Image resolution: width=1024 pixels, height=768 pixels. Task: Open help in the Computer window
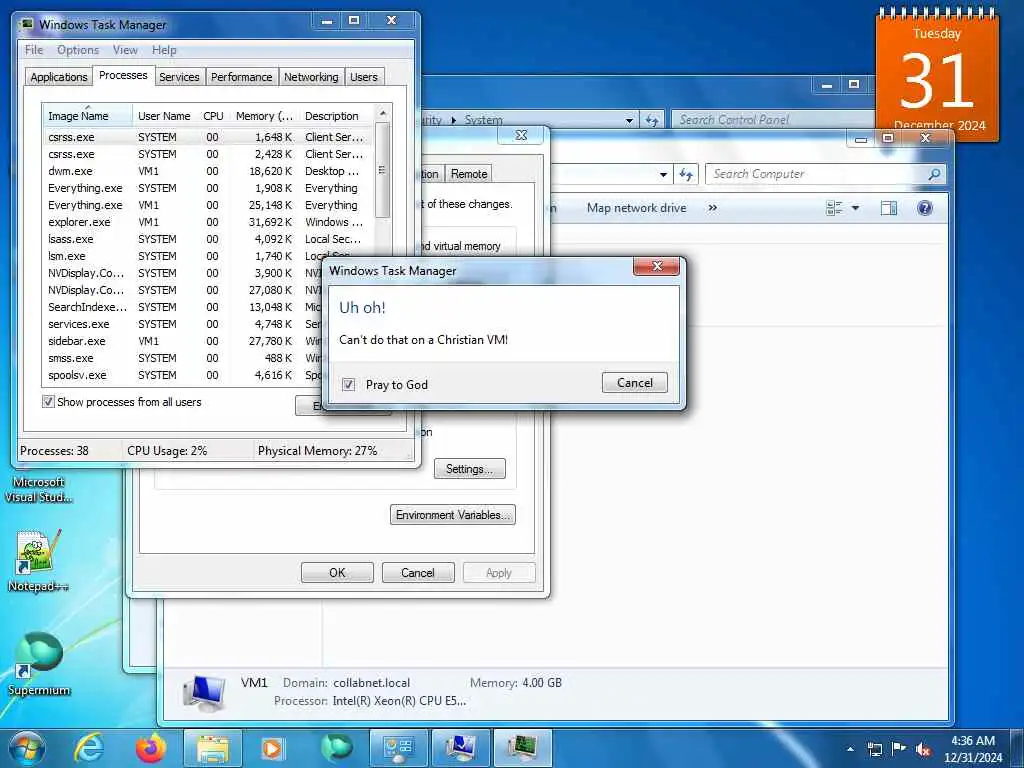[925, 208]
